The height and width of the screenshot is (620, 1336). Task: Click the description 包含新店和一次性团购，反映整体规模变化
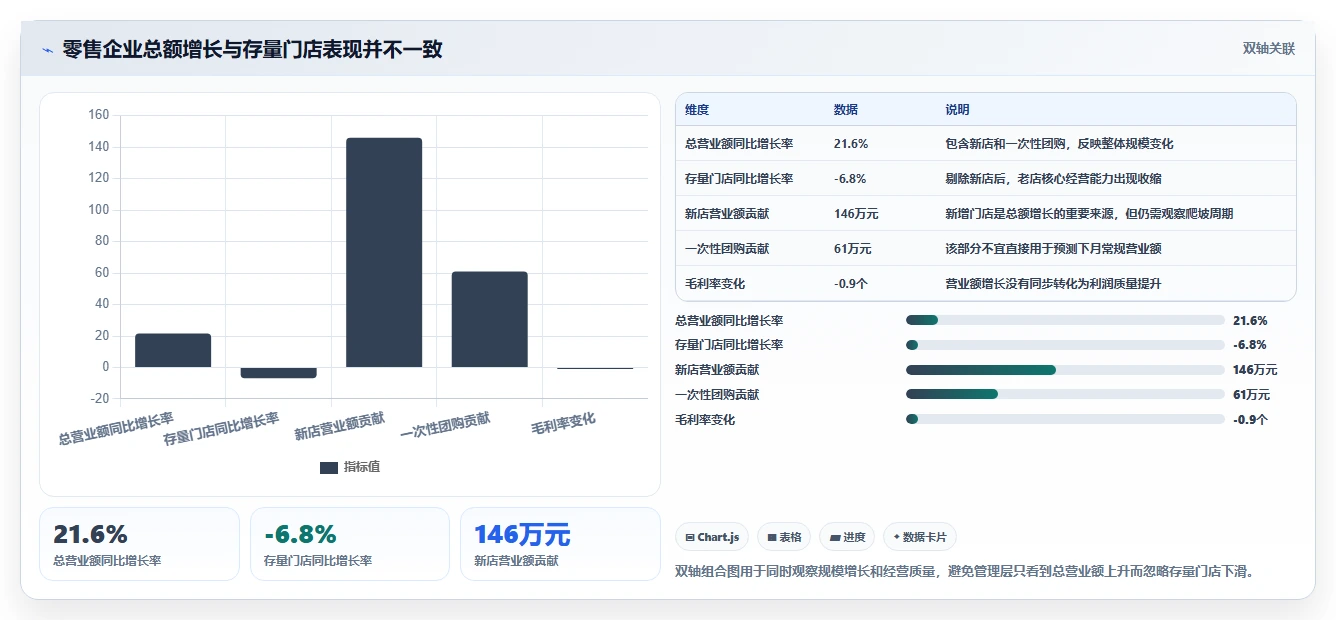coord(1060,144)
